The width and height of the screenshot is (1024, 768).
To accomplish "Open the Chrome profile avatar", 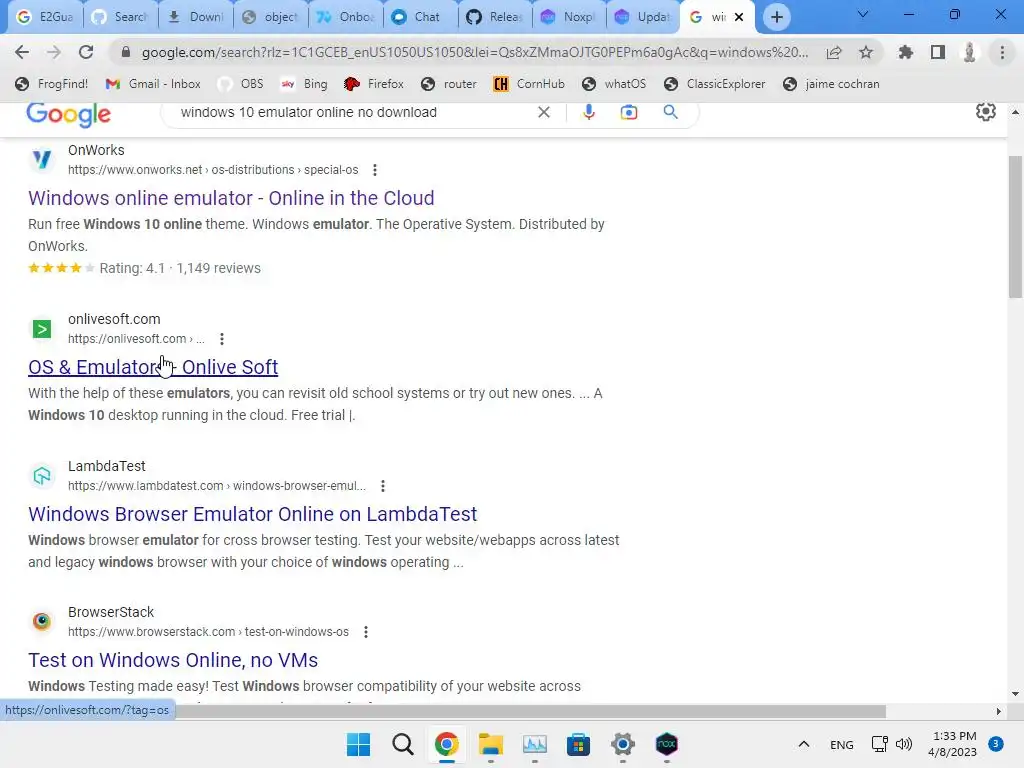I will click(x=970, y=52).
